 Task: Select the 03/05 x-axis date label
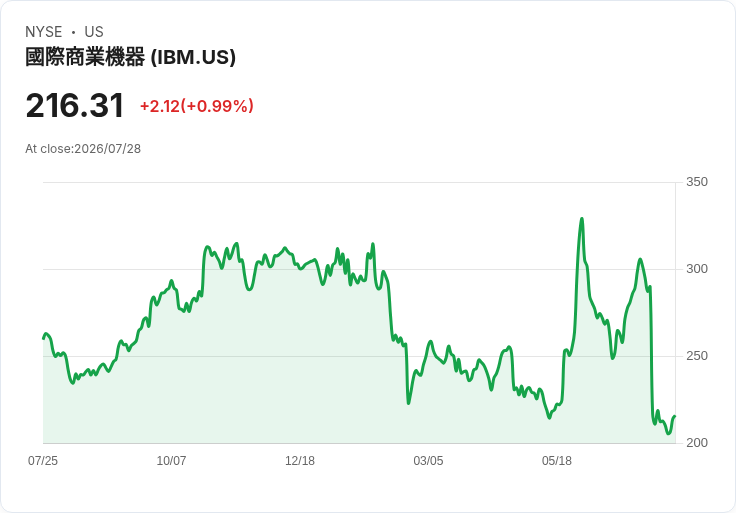click(x=428, y=461)
